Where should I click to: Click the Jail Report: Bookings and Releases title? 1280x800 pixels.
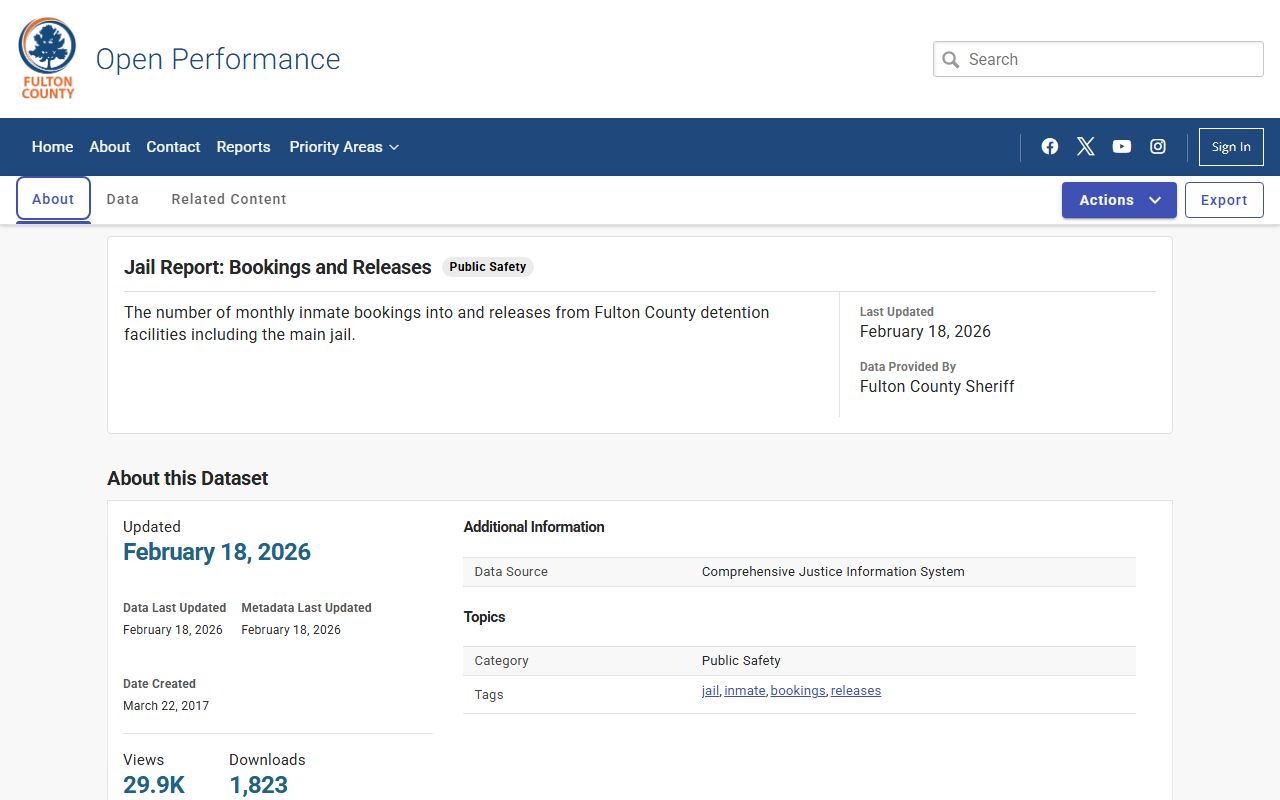pyautogui.click(x=278, y=267)
